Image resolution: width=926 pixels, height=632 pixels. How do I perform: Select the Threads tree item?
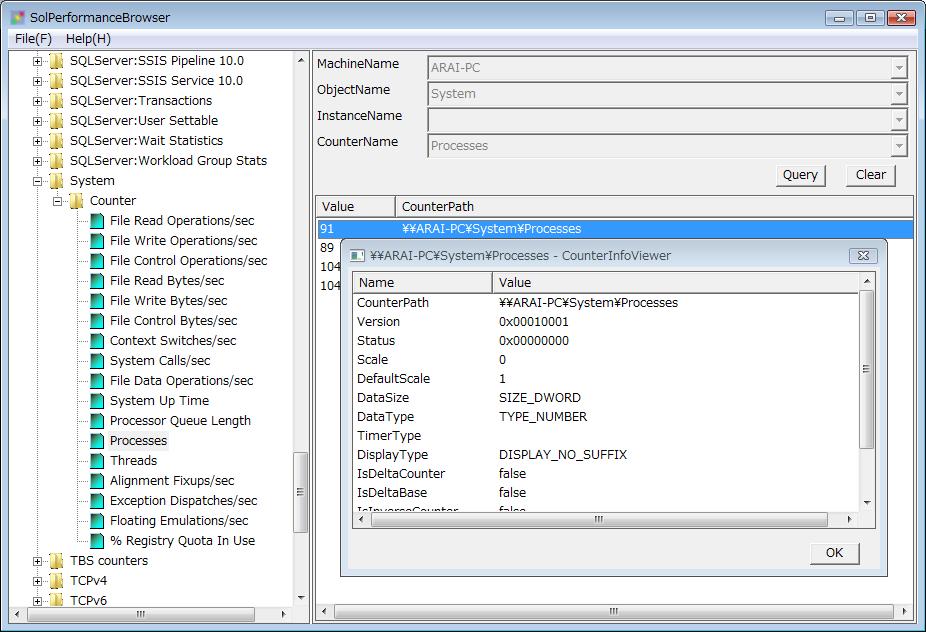tap(133, 461)
